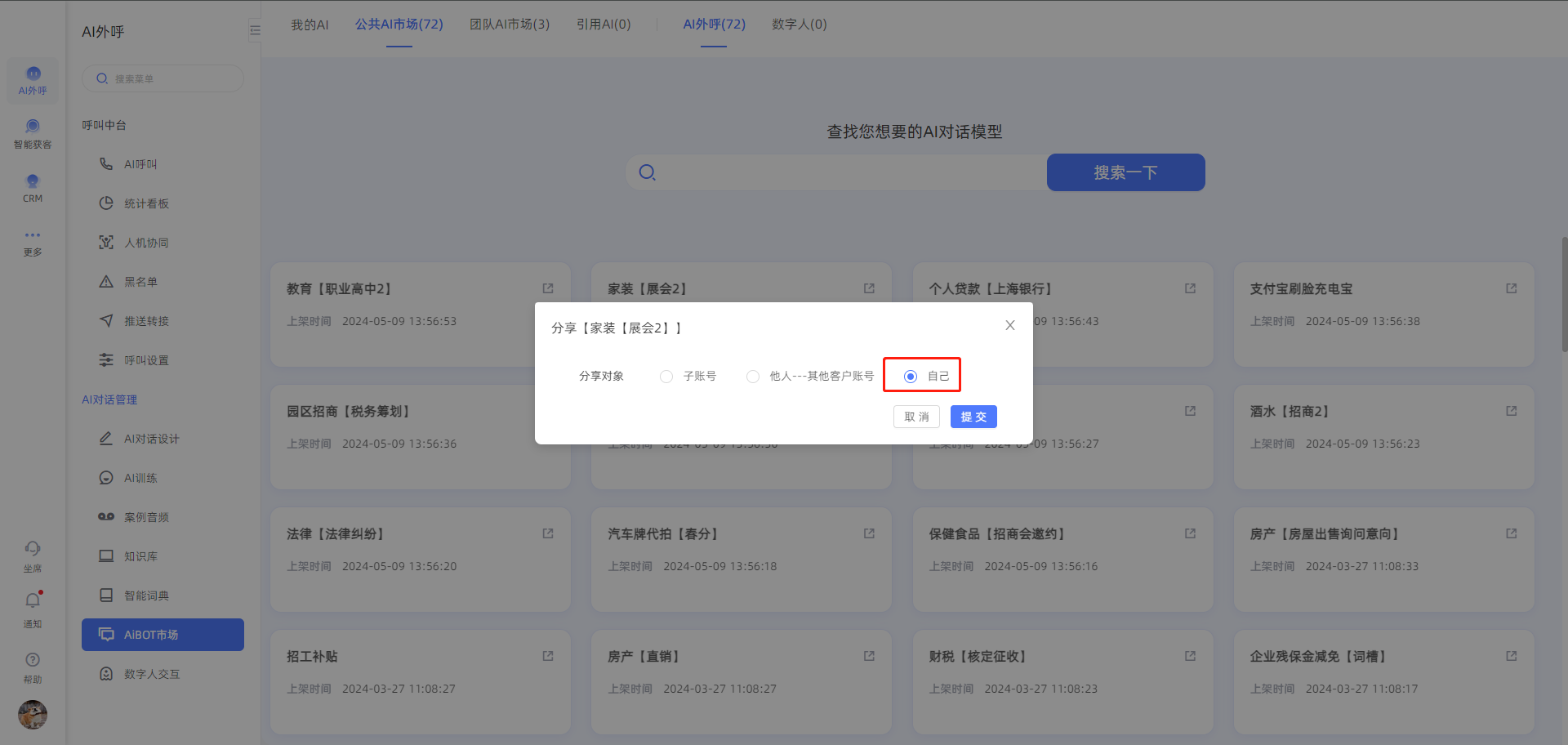Collapse the sidebar menu toggle icon
Viewport: 1568px width, 745px height.
pyautogui.click(x=255, y=30)
